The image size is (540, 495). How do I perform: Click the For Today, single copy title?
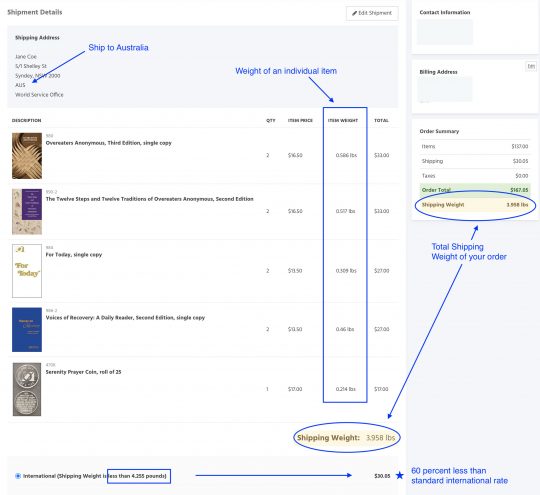pos(74,255)
